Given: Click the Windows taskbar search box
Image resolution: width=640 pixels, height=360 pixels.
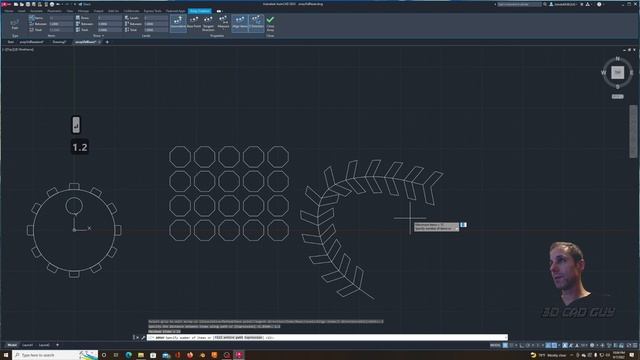Looking at the screenshot, I should point(55,355).
